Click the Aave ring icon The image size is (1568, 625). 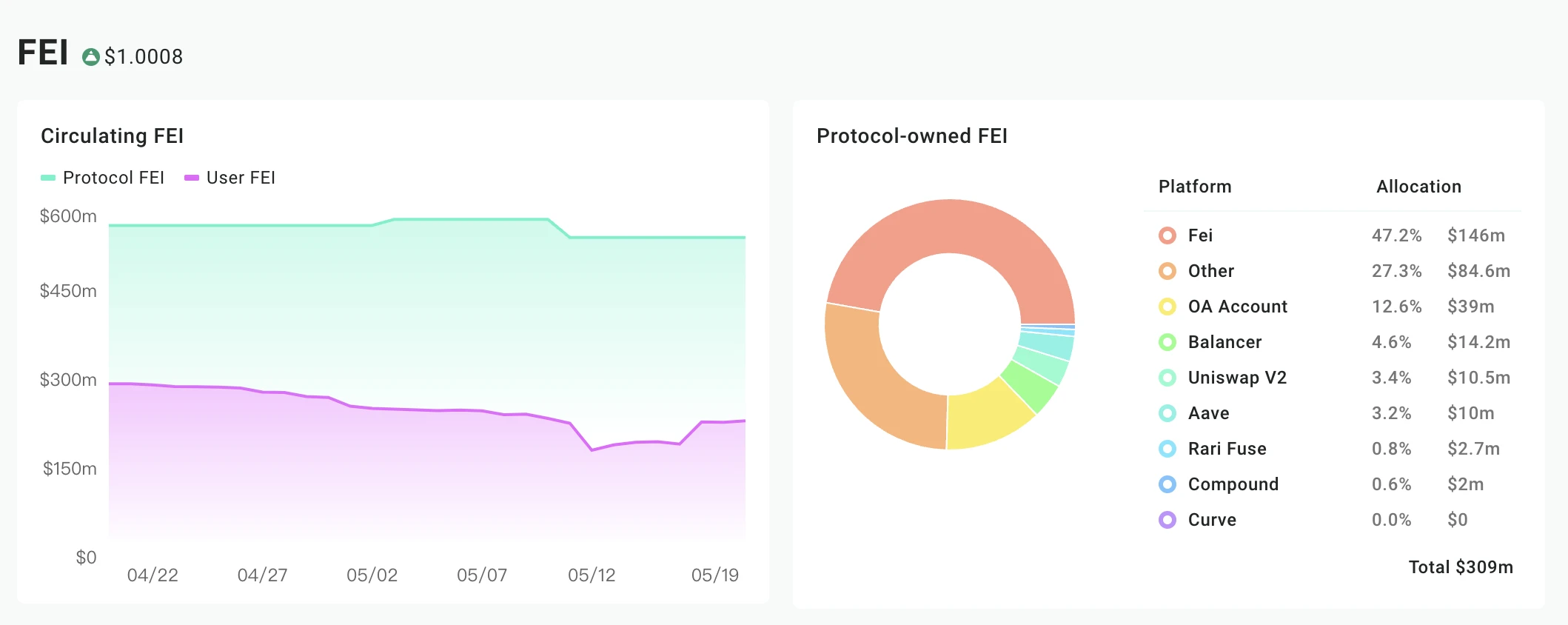pyautogui.click(x=1167, y=413)
